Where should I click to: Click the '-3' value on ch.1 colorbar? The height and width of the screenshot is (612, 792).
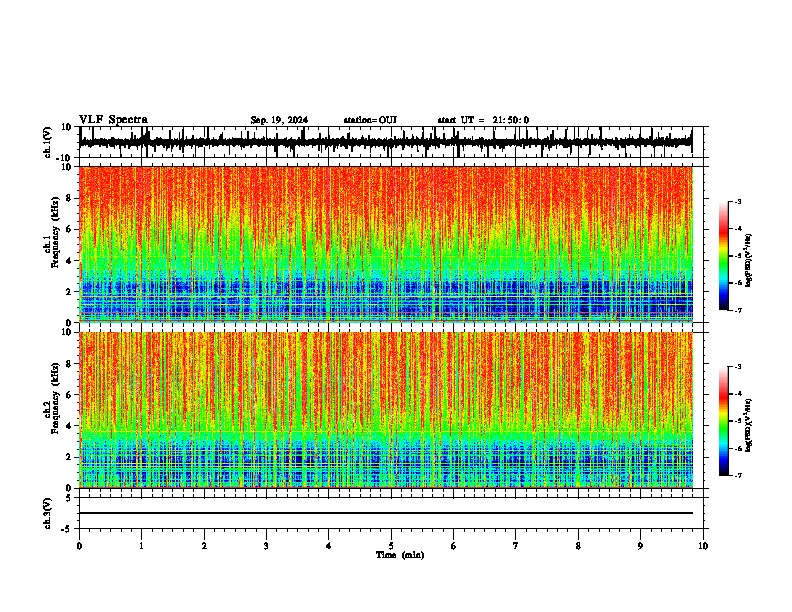[737, 201]
